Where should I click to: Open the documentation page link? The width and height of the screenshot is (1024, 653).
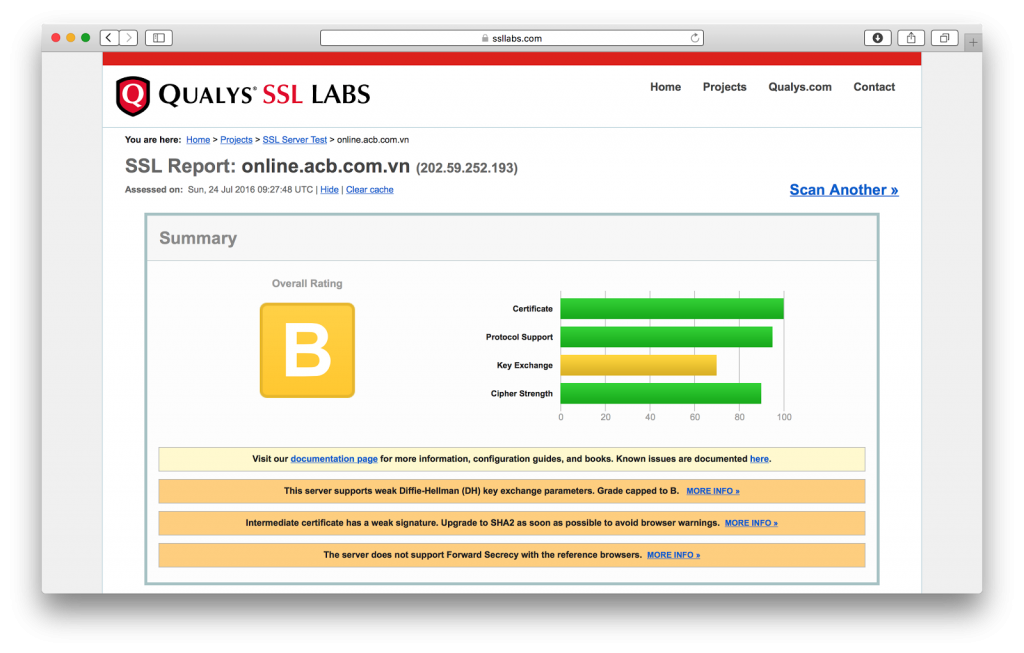pos(334,459)
